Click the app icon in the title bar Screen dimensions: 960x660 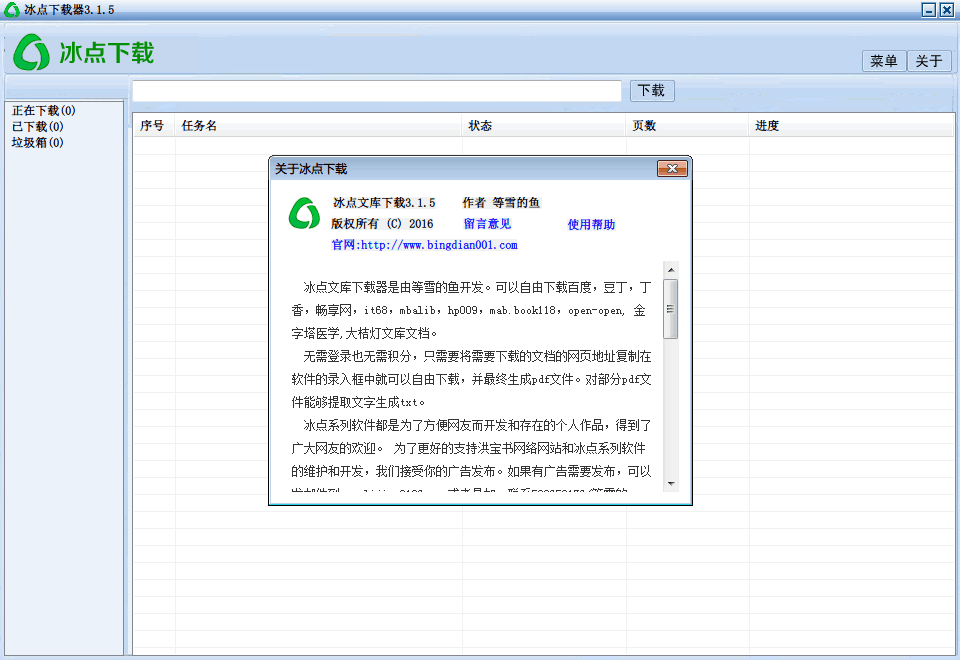pyautogui.click(x=10, y=9)
